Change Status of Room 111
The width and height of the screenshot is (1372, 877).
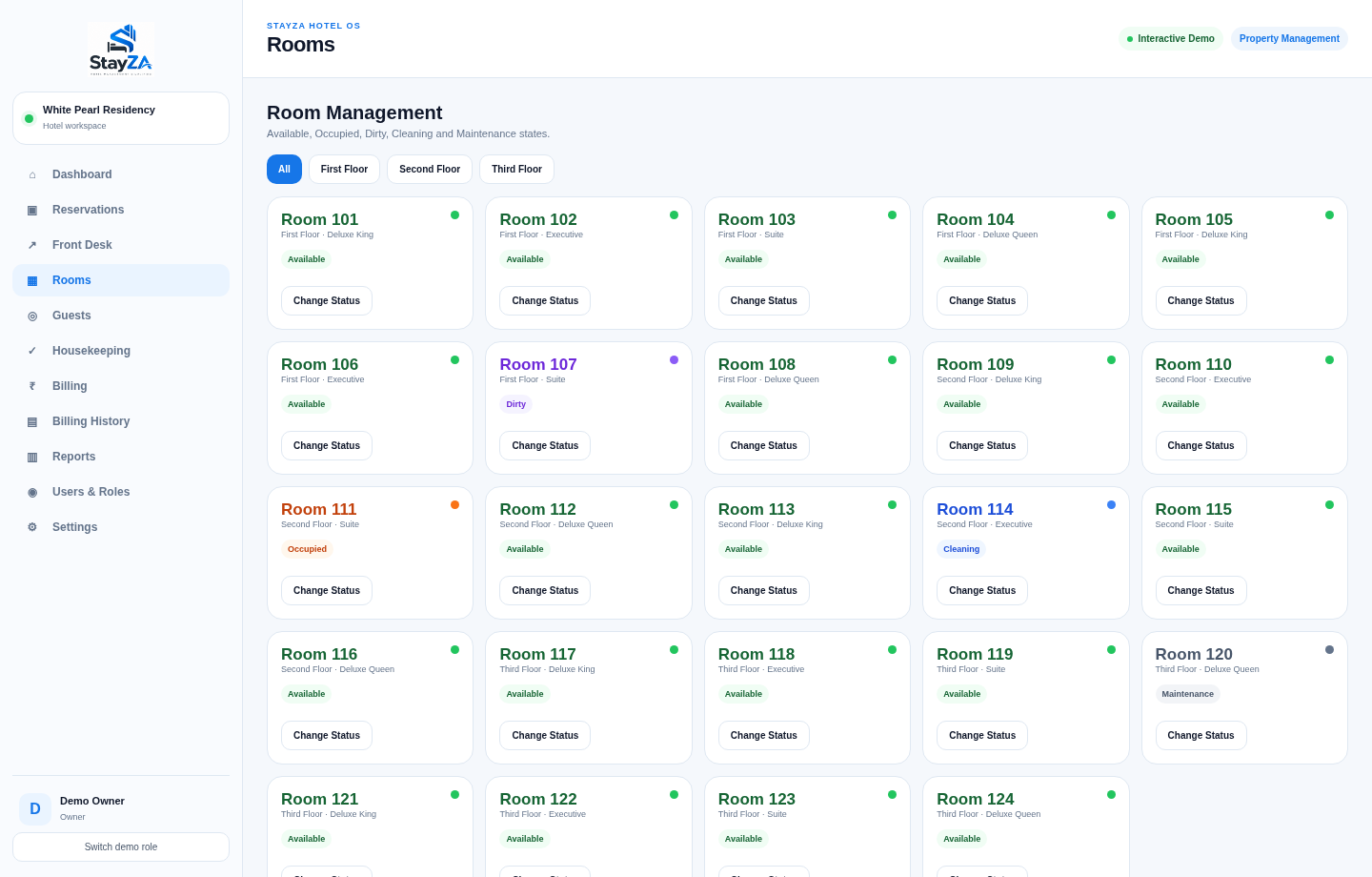tap(327, 590)
